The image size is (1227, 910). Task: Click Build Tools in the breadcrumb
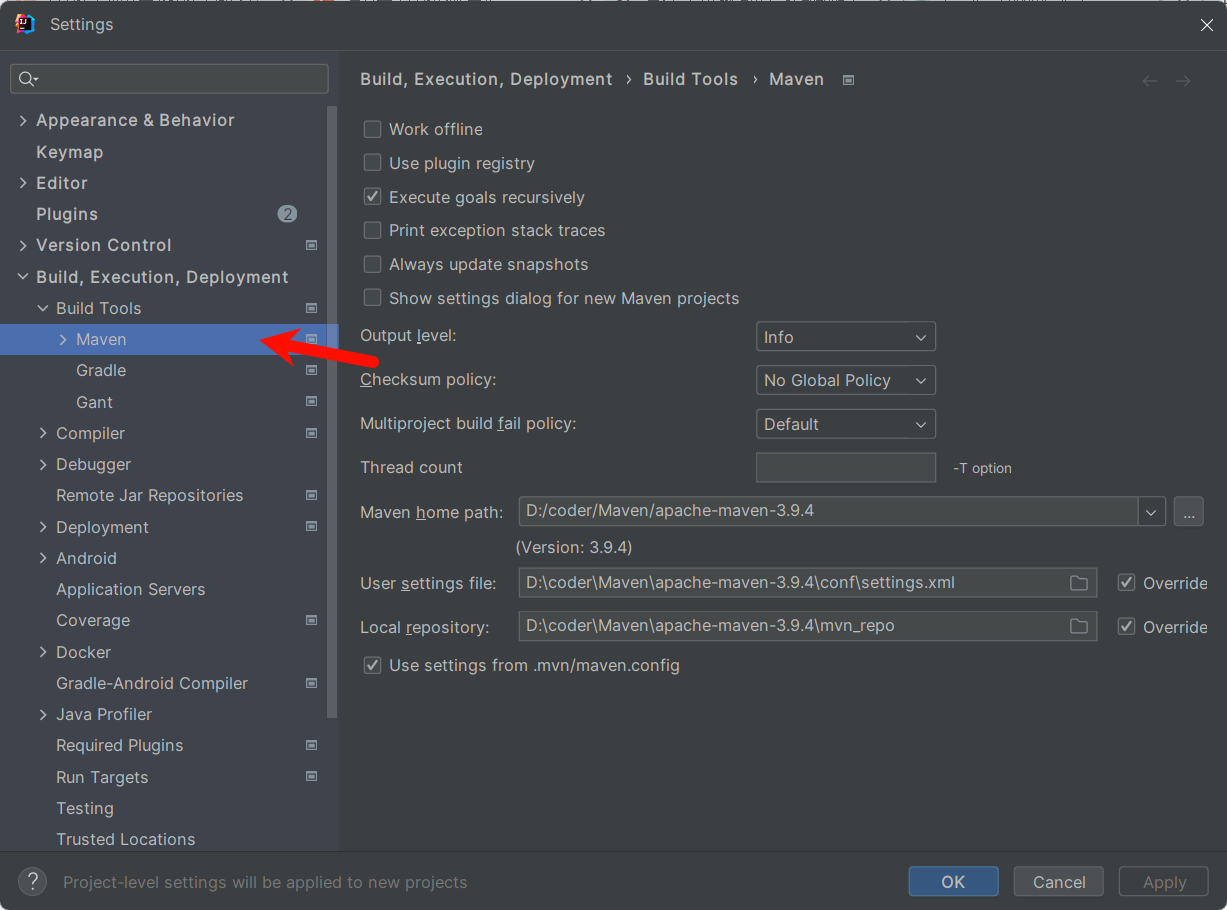(690, 79)
